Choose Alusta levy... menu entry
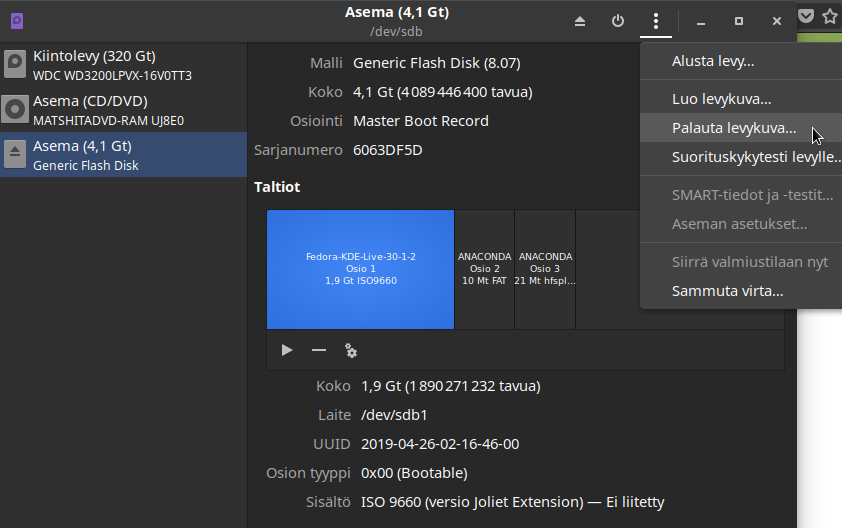Screen dimensions: 842x528 (x=713, y=61)
